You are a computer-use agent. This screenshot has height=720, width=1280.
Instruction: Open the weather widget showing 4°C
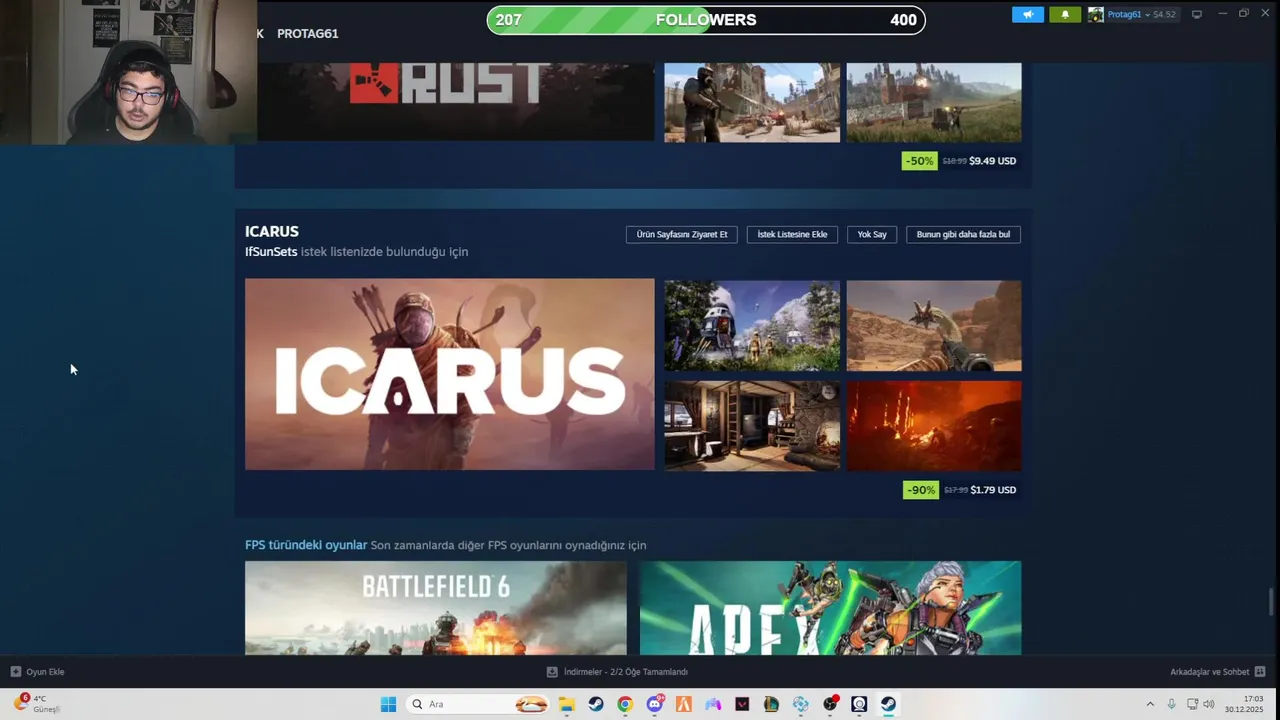[x=37, y=703]
